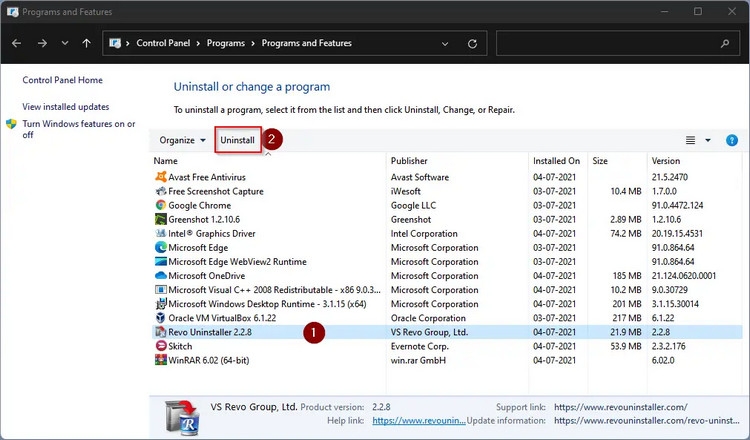This screenshot has width=750, height=440.
Task: Click the WinRAR program icon
Action: (x=160, y=359)
